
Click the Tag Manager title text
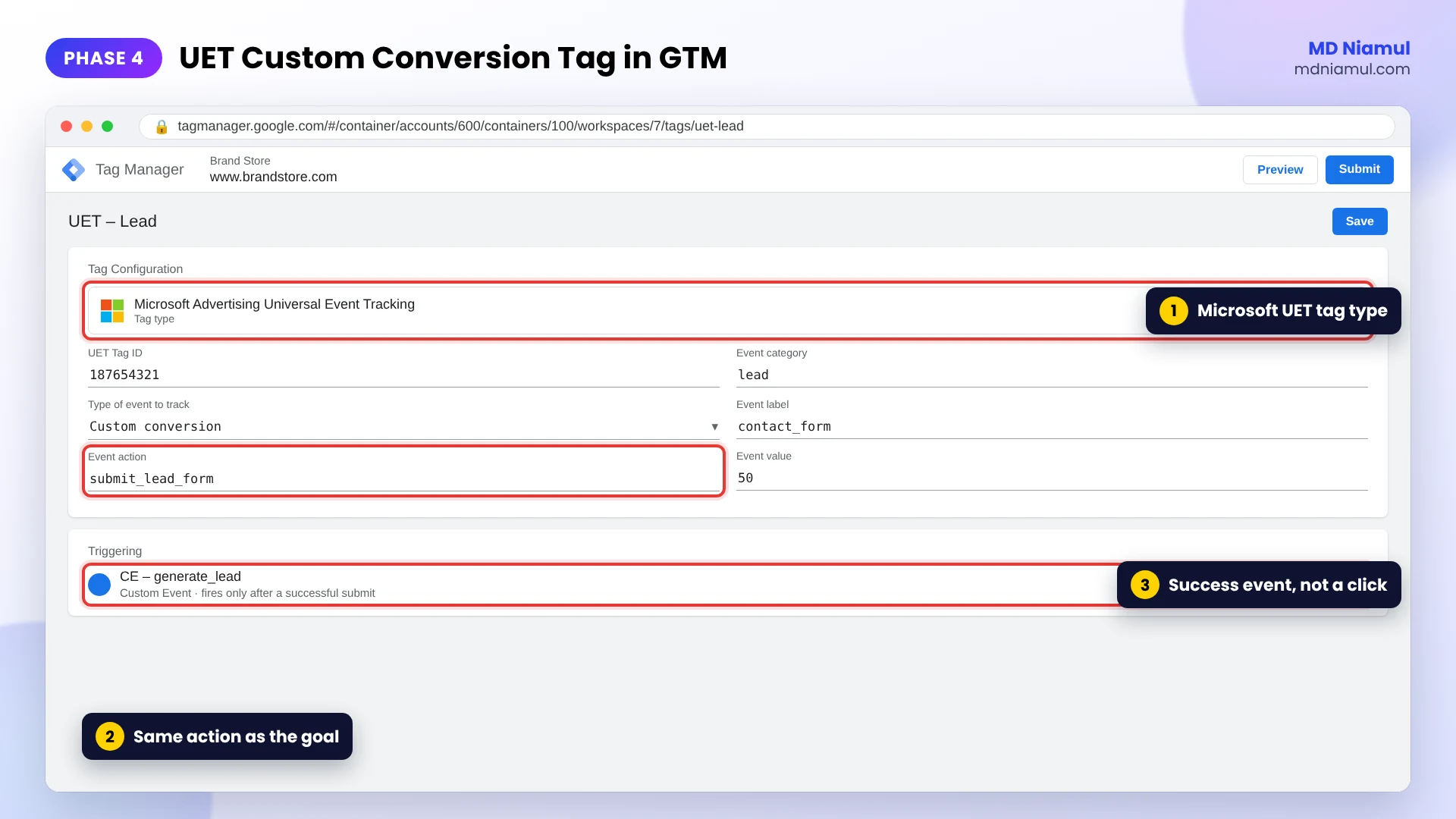140,170
